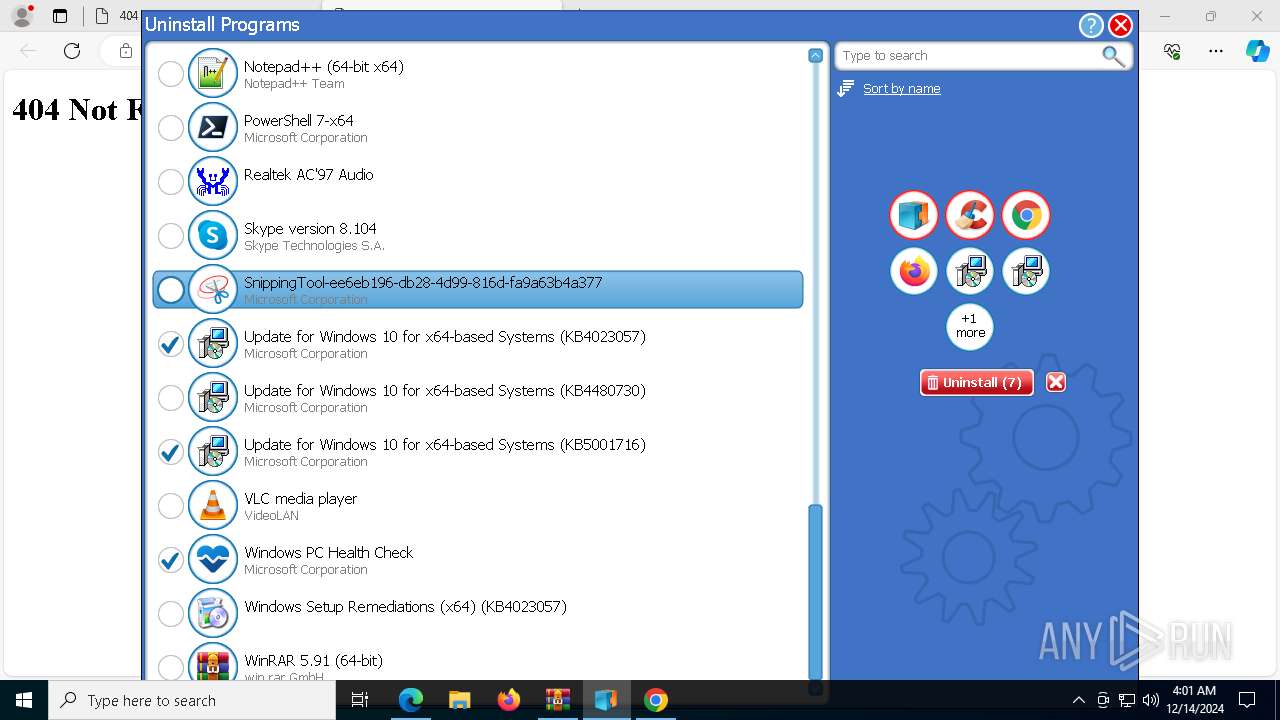Select the WinRAR 5.91 (64-bit) text
The height and width of the screenshot is (720, 1280).
point(314,660)
